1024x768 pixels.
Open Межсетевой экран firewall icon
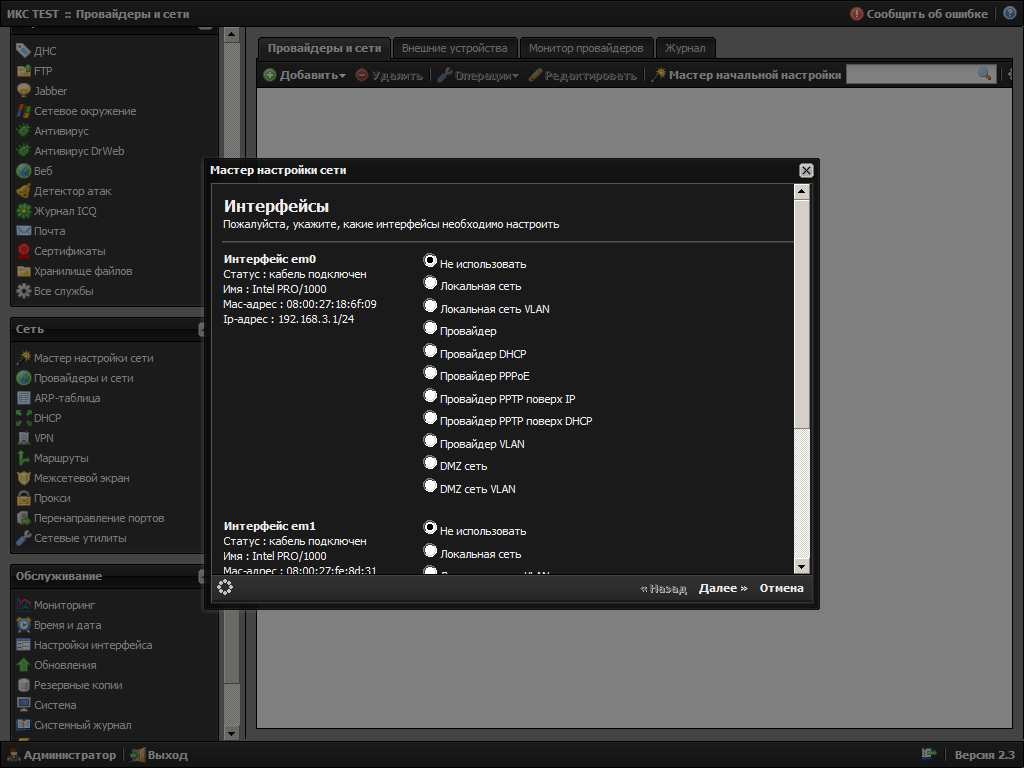[25, 478]
